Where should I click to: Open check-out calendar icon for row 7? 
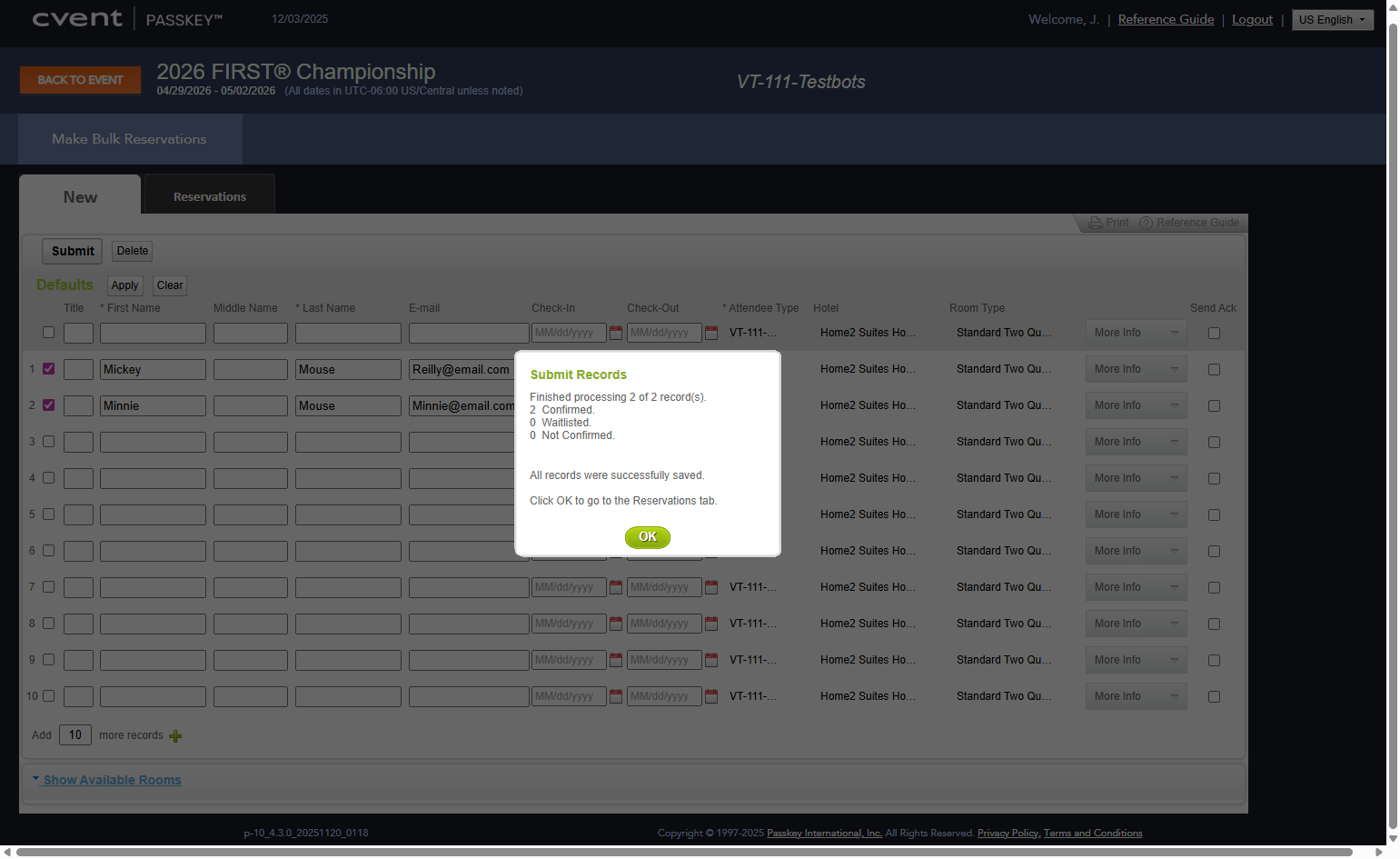[711, 587]
